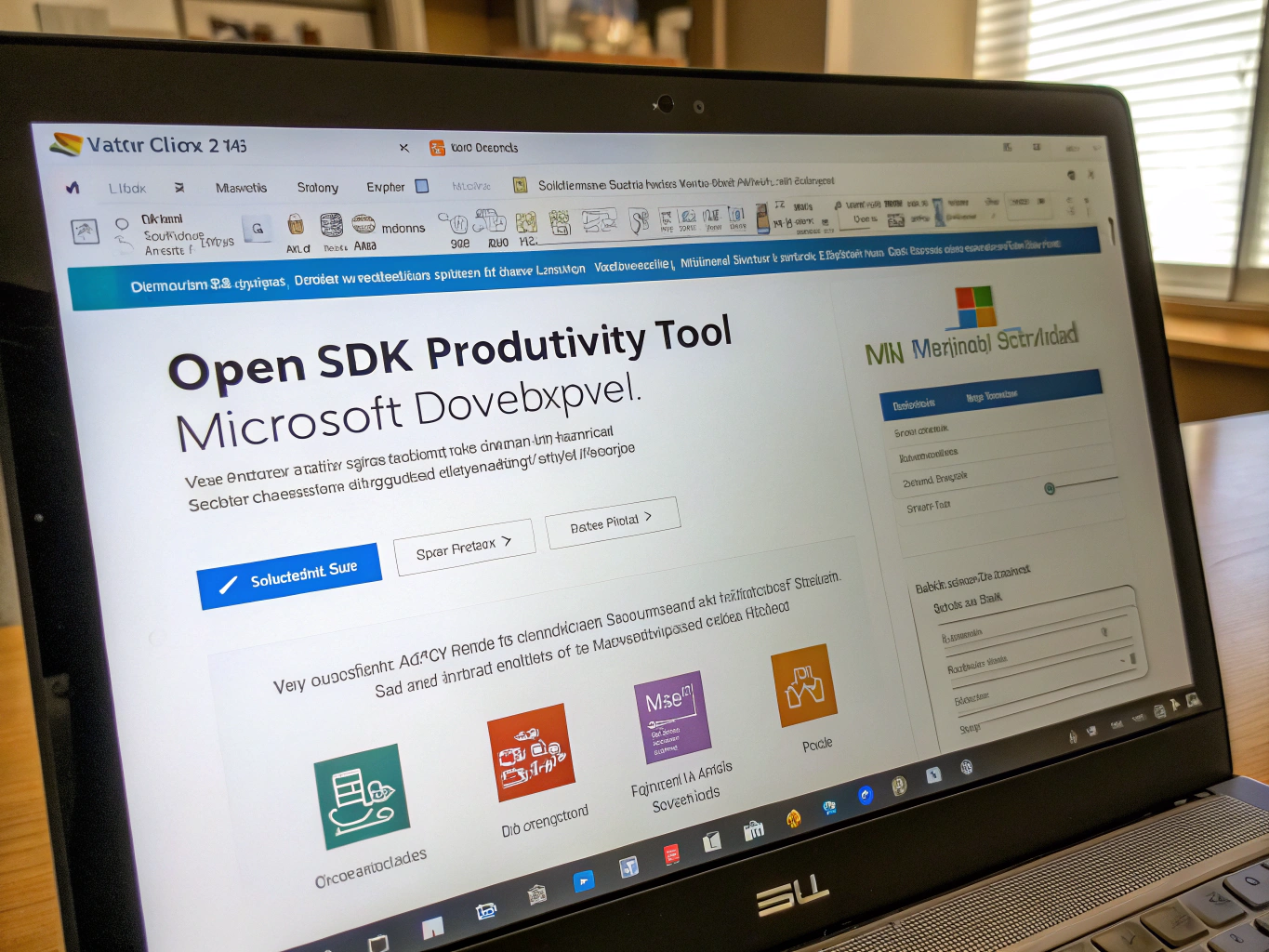Open the 'Libdx' menu

click(x=127, y=188)
